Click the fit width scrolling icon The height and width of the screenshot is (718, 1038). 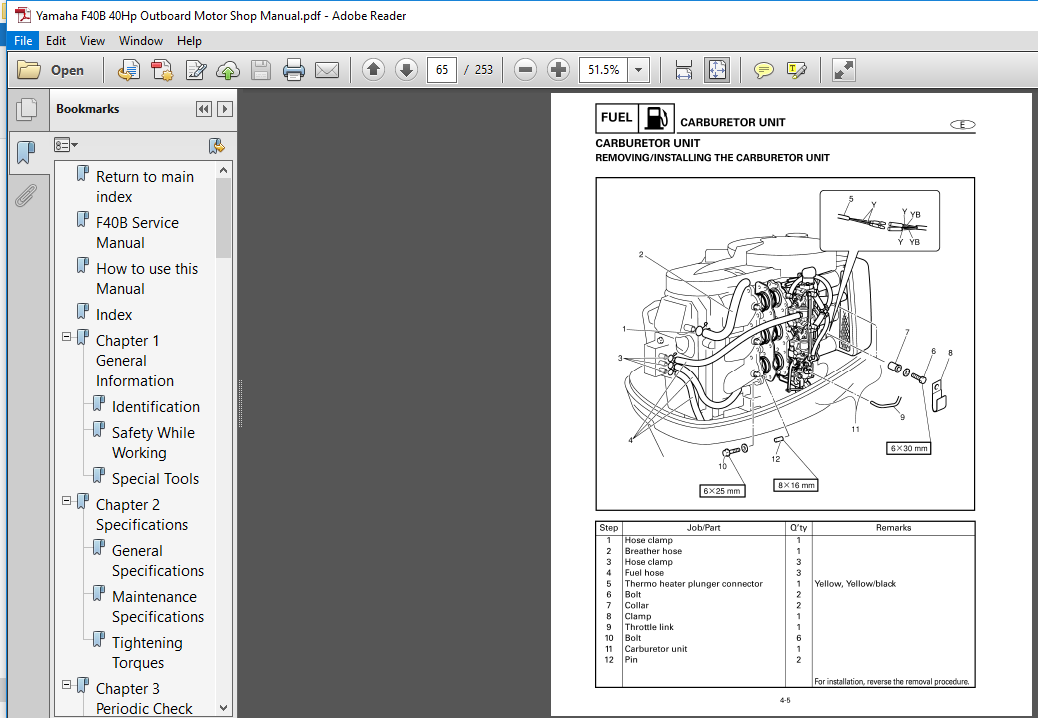point(684,69)
